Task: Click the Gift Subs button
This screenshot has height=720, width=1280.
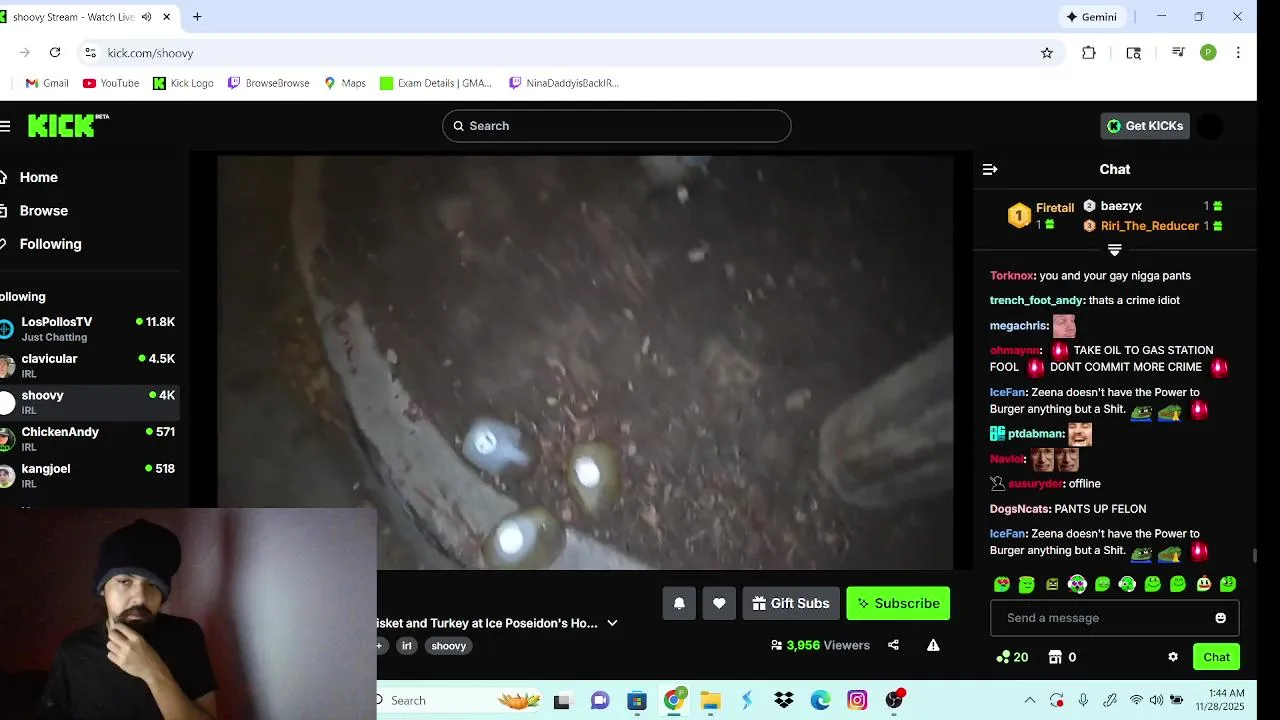Action: tap(791, 603)
